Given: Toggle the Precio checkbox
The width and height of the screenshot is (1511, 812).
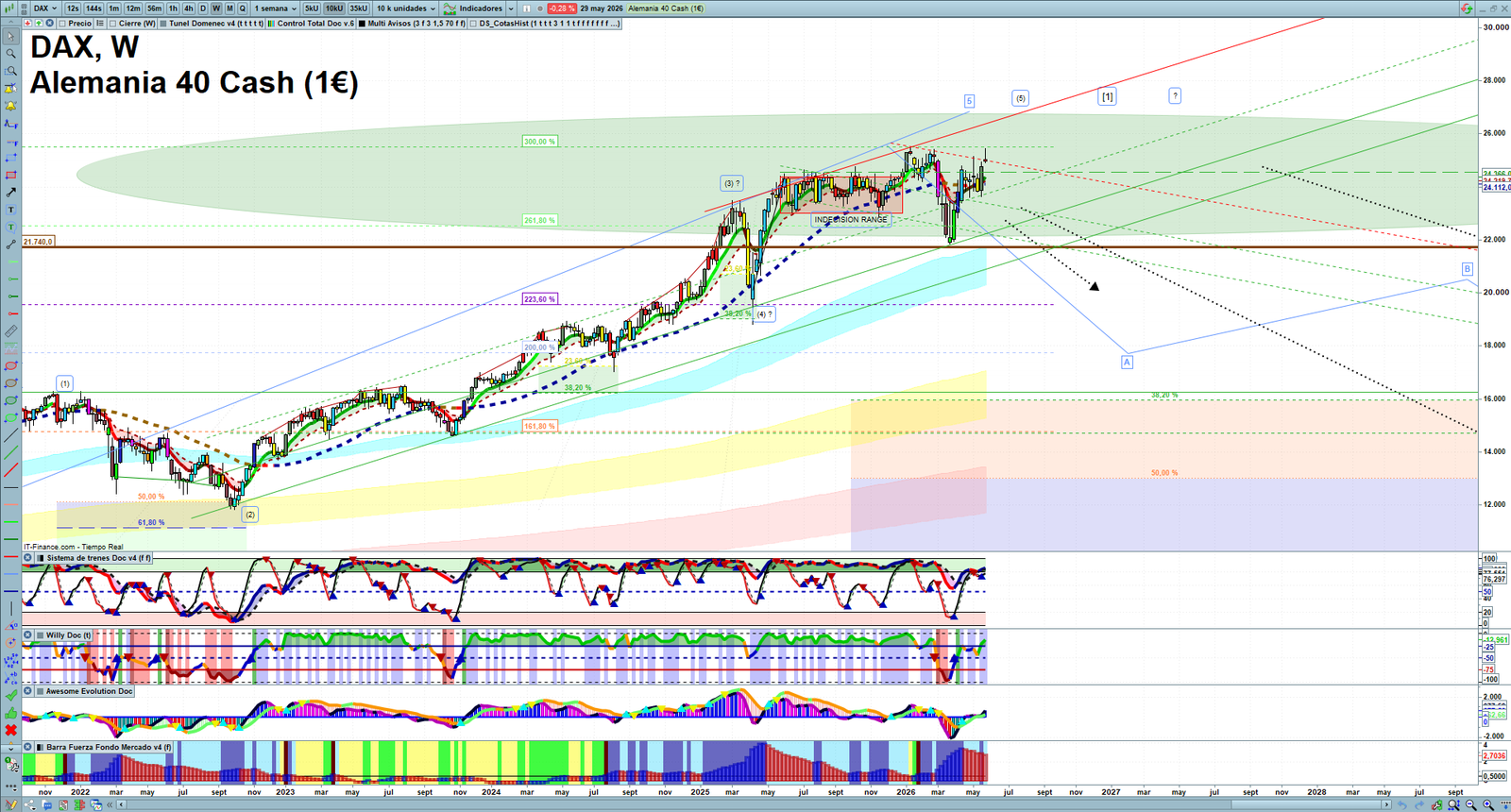Looking at the screenshot, I should 60,24.
